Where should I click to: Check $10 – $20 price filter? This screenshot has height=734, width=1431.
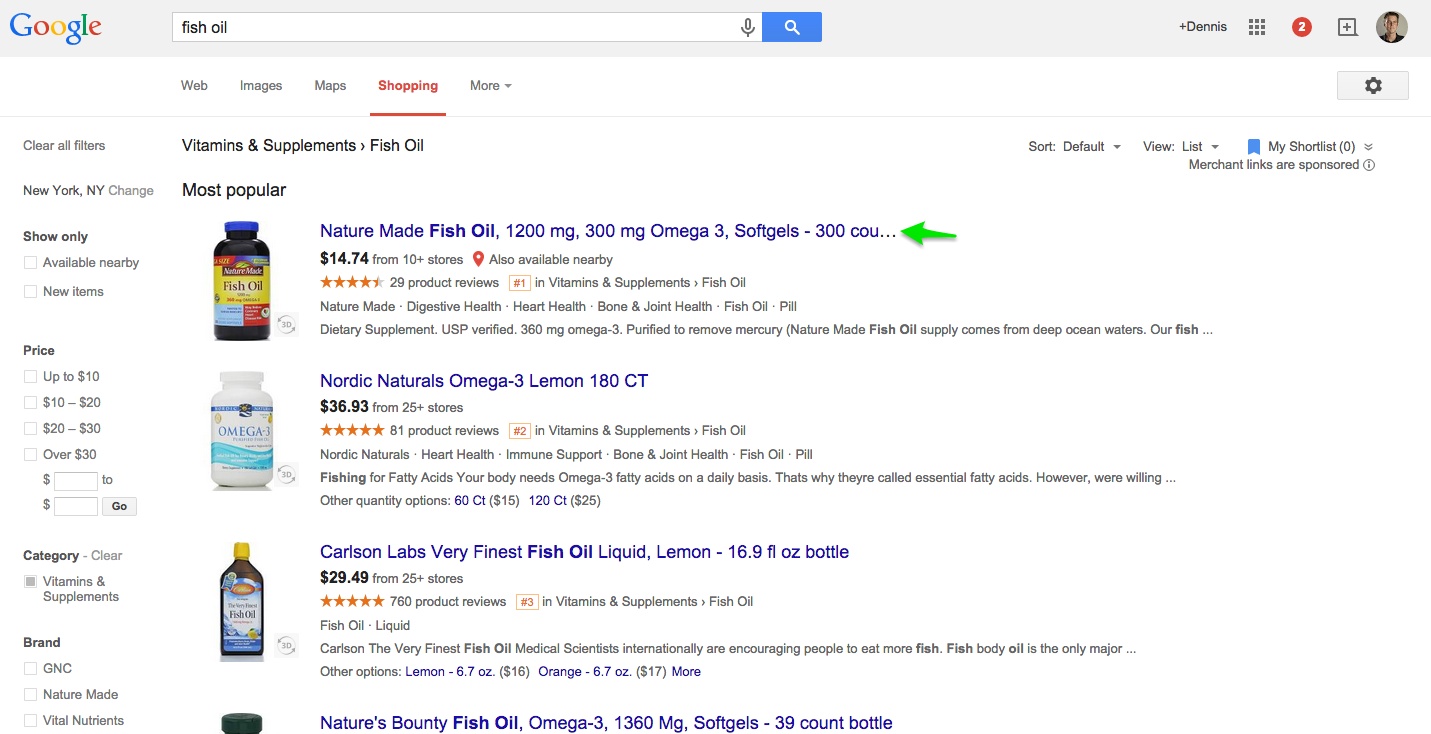(31, 403)
